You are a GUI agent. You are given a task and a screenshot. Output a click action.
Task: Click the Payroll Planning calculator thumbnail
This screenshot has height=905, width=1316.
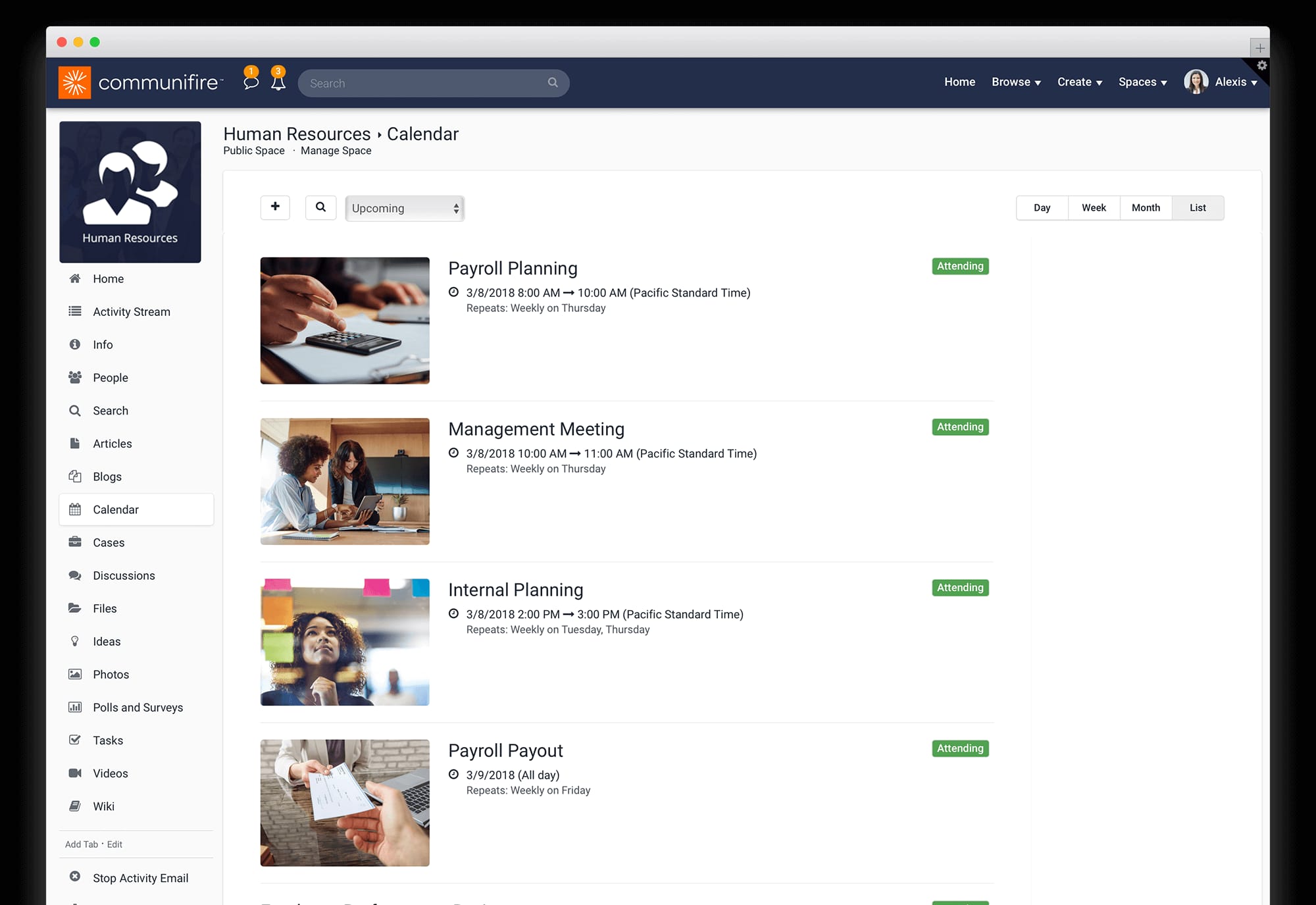tap(345, 321)
